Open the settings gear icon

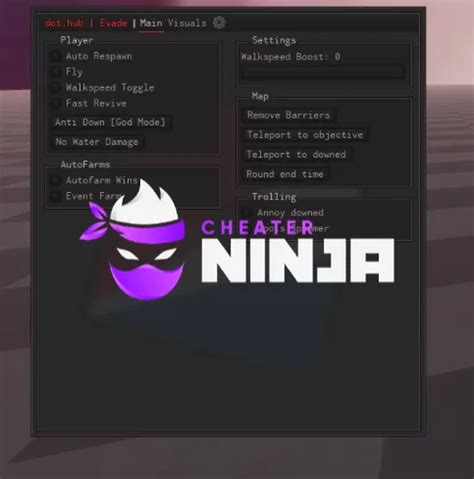click(x=219, y=23)
